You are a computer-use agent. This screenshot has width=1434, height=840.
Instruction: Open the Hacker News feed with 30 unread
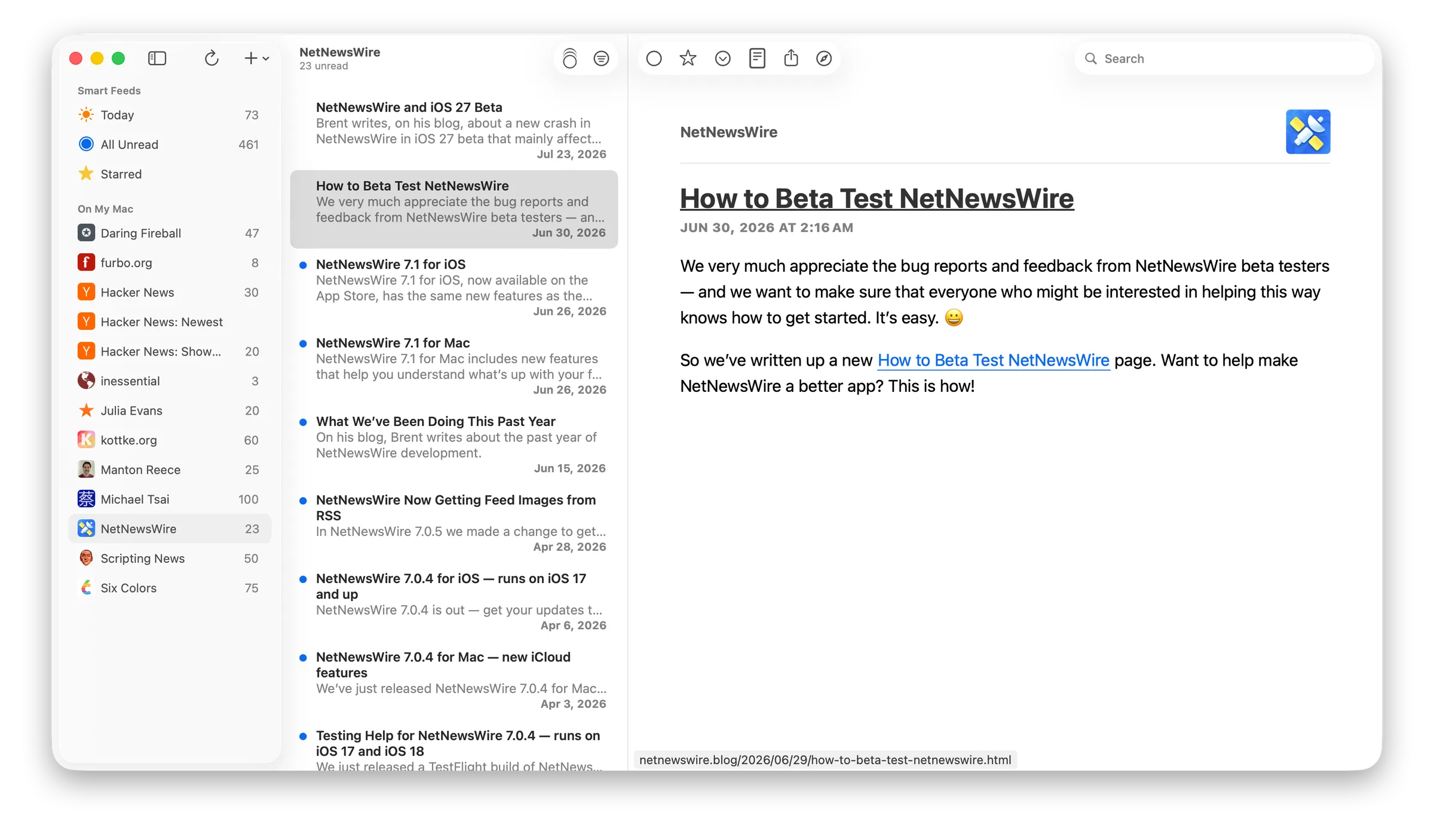tap(170, 292)
